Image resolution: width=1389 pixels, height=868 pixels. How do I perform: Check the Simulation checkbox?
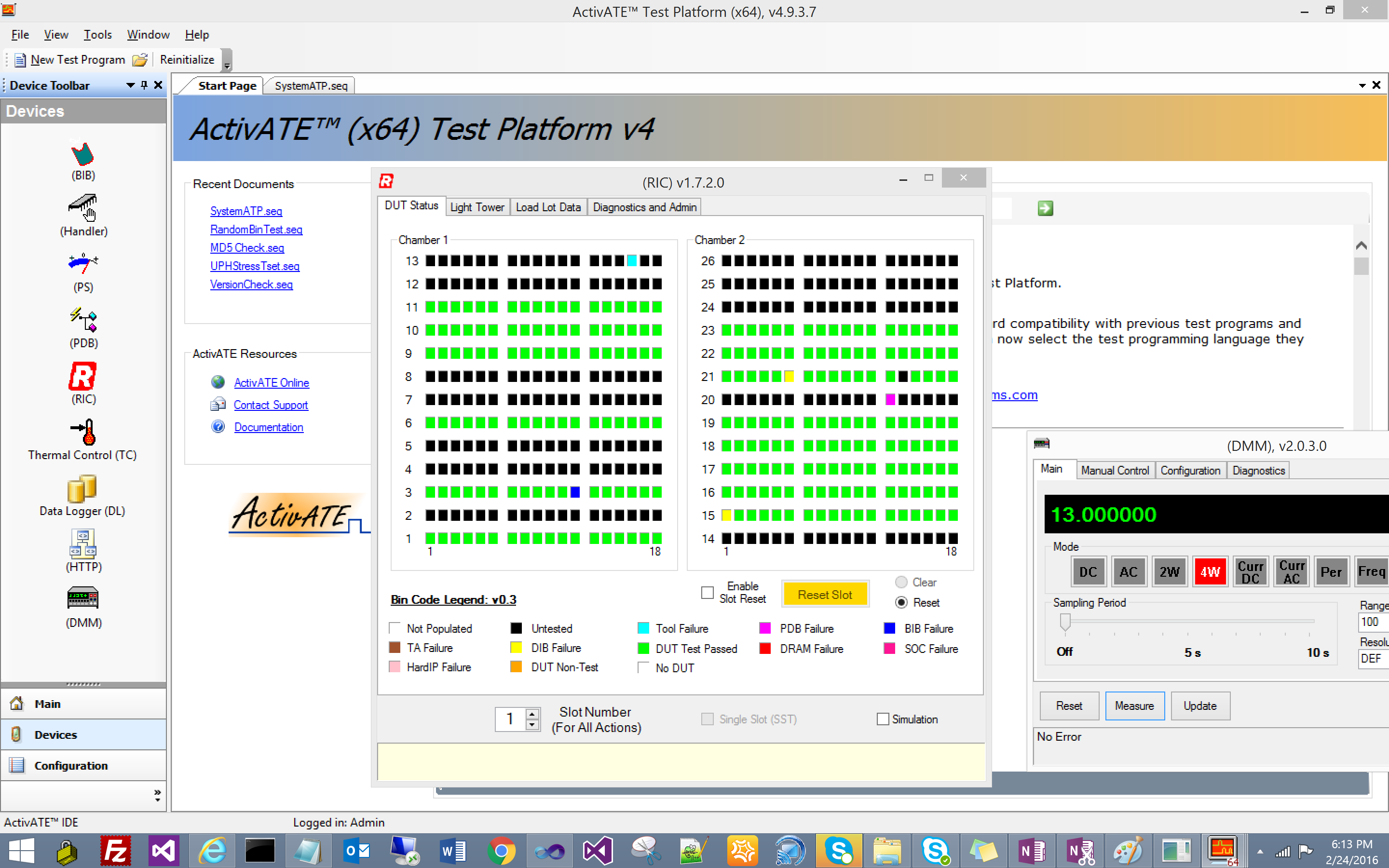(x=883, y=719)
